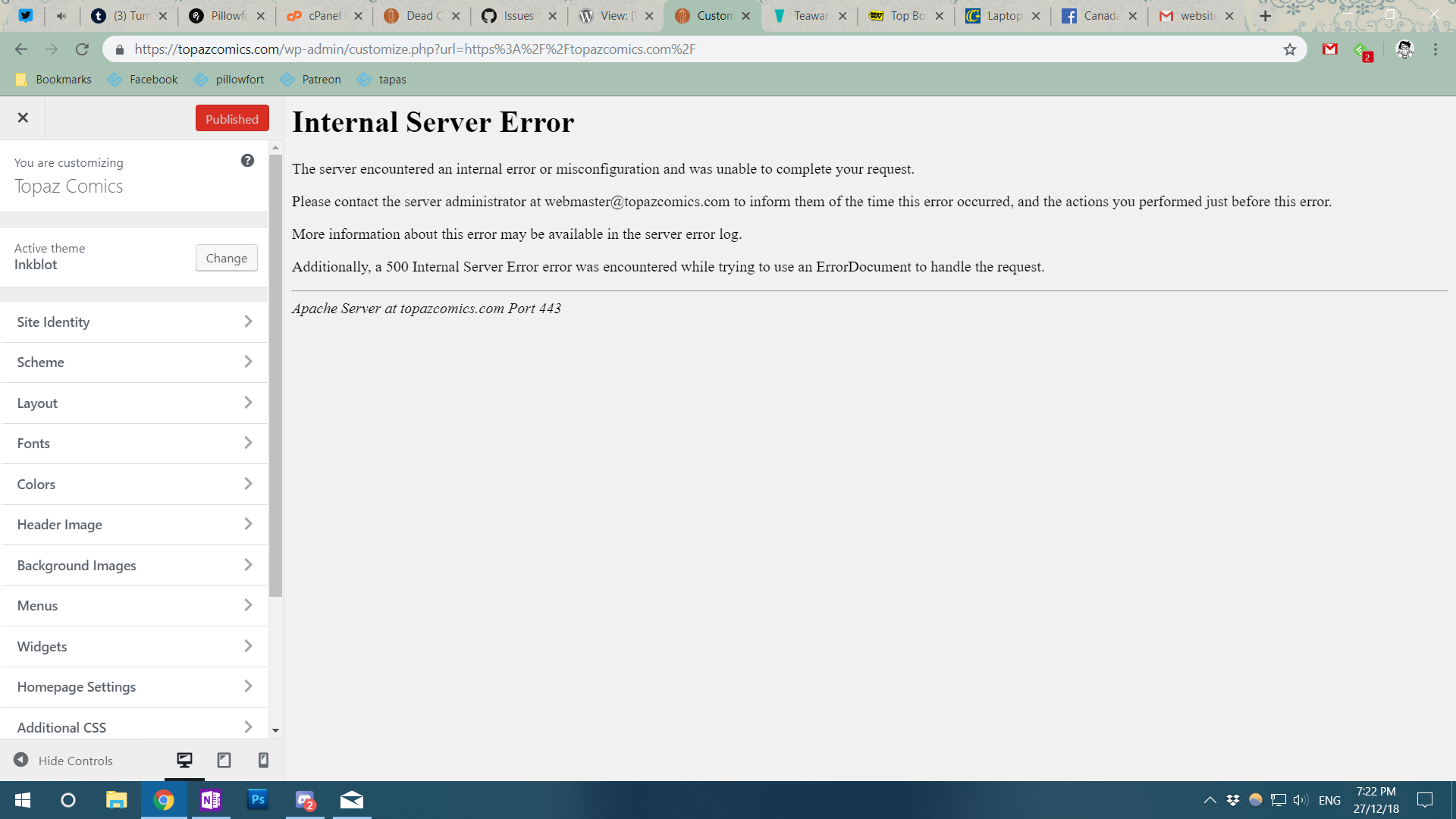Open the green extension with badge 2
Image resolution: width=1456 pixels, height=819 pixels.
coord(1363,52)
